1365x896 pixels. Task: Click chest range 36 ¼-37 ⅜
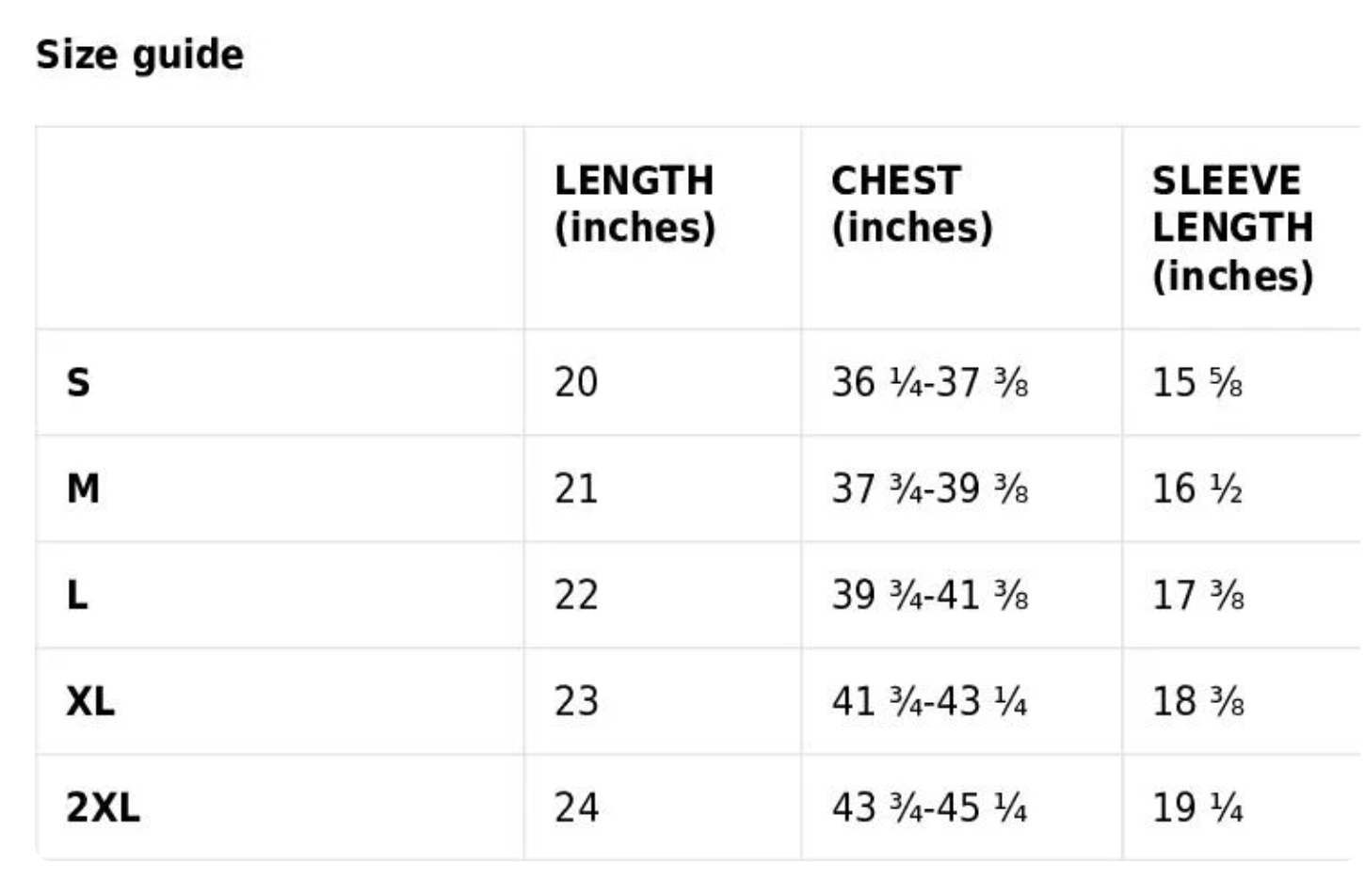pyautogui.click(x=929, y=383)
